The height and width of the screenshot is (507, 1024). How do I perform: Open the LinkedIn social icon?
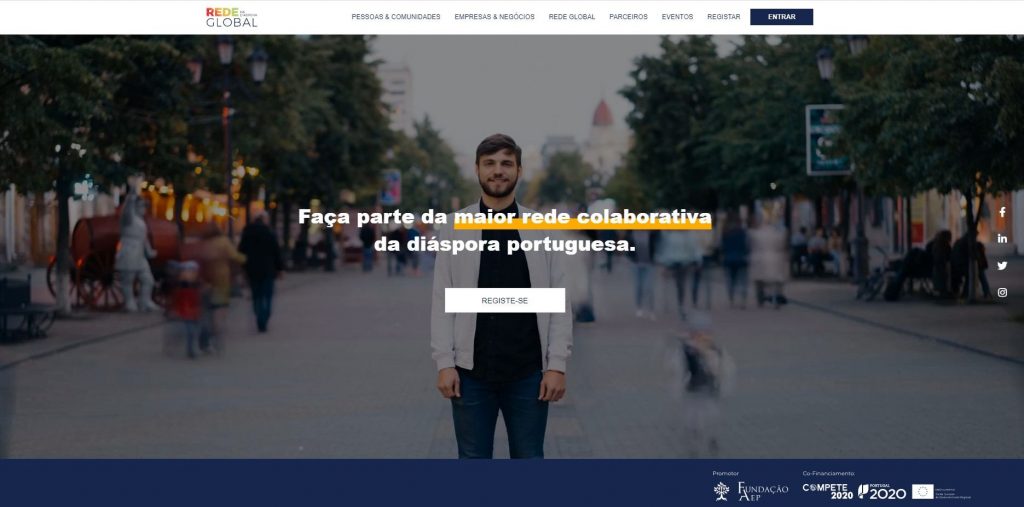(1002, 239)
